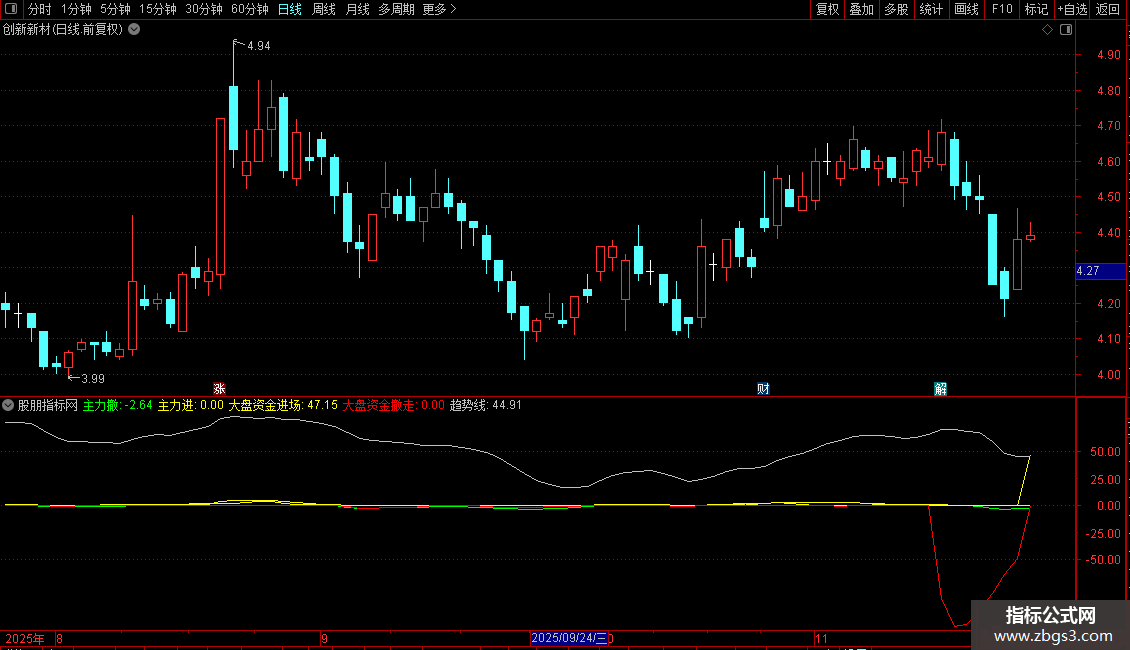Click the 大盘资金撤走: 0.00 value

pos(393,405)
